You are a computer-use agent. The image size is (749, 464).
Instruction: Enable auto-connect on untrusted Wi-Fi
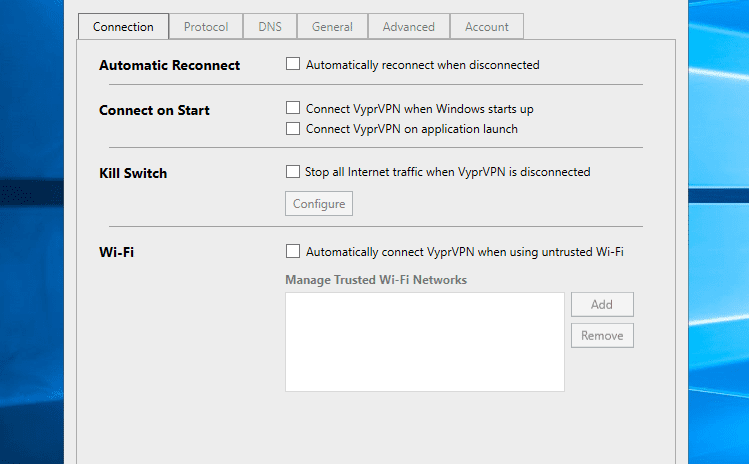[x=293, y=251]
